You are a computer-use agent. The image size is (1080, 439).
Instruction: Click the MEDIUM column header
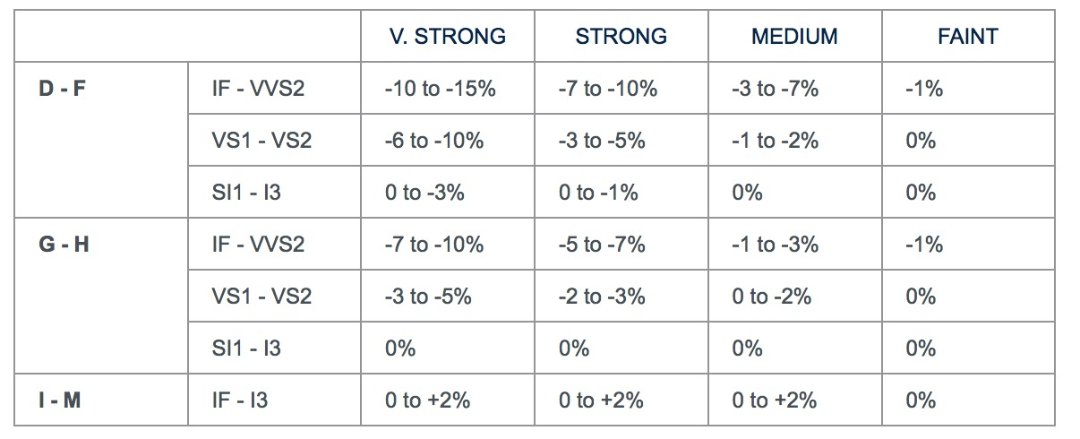pos(794,37)
